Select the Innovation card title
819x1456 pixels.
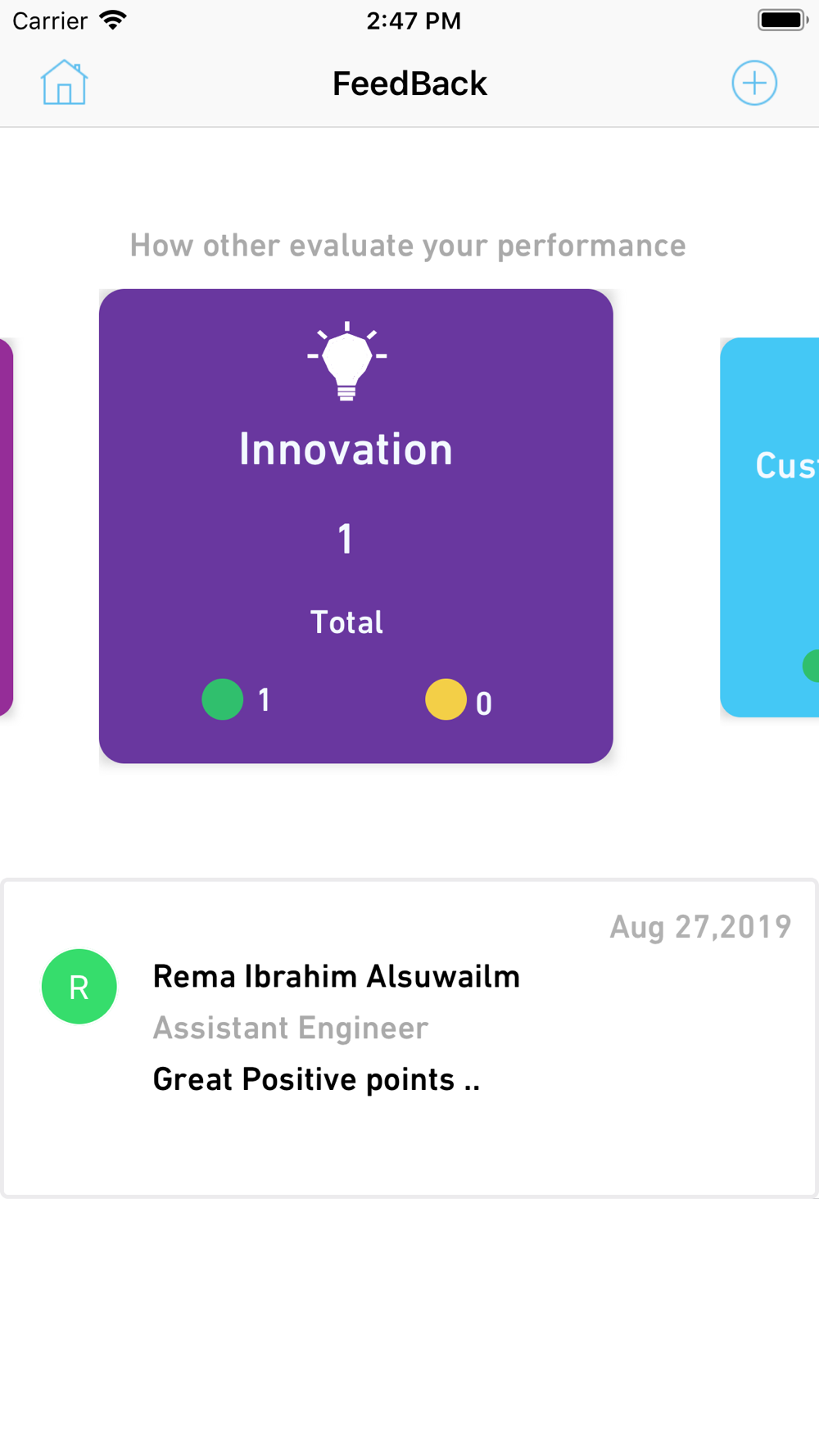click(346, 450)
